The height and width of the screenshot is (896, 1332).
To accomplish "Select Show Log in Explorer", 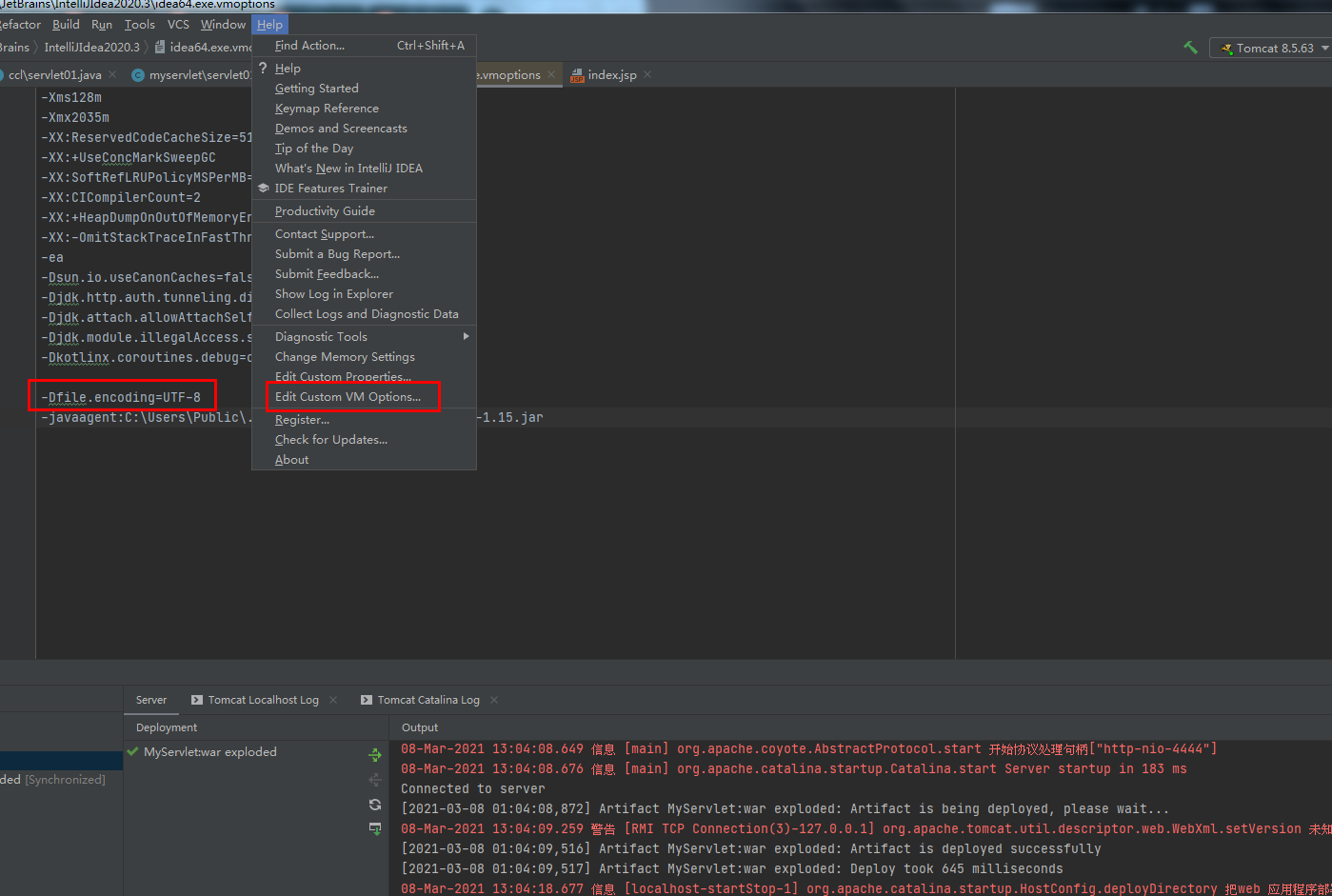I will click(364, 293).
